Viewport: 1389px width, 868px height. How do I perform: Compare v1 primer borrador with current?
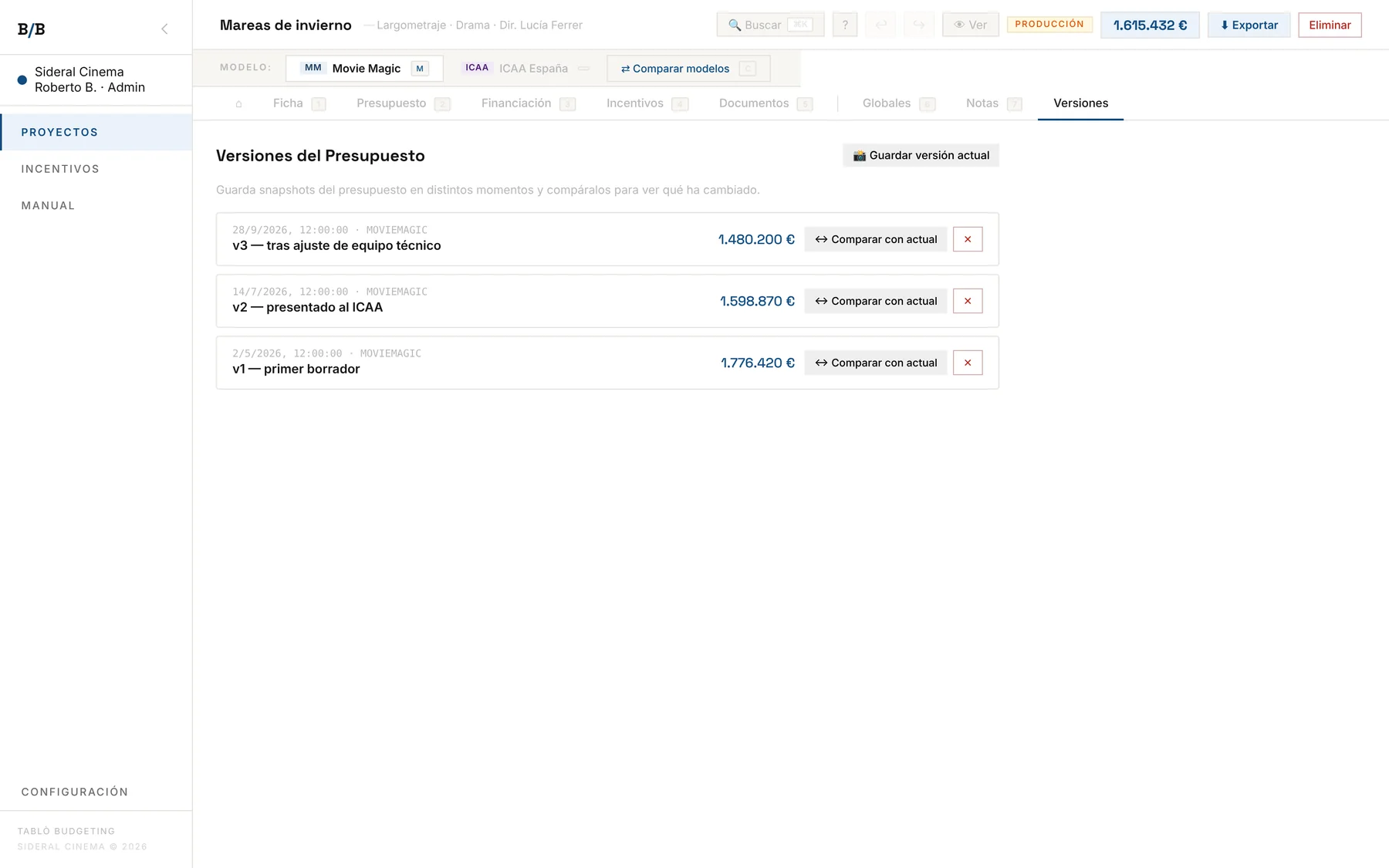point(876,363)
